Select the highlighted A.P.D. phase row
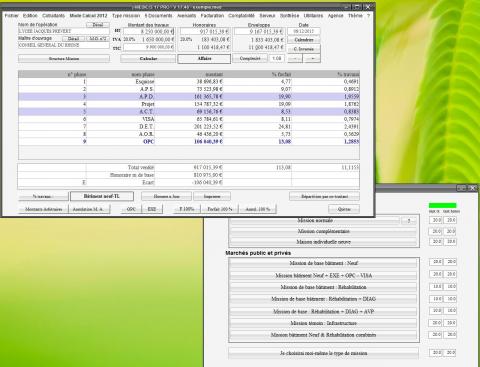 point(189,97)
